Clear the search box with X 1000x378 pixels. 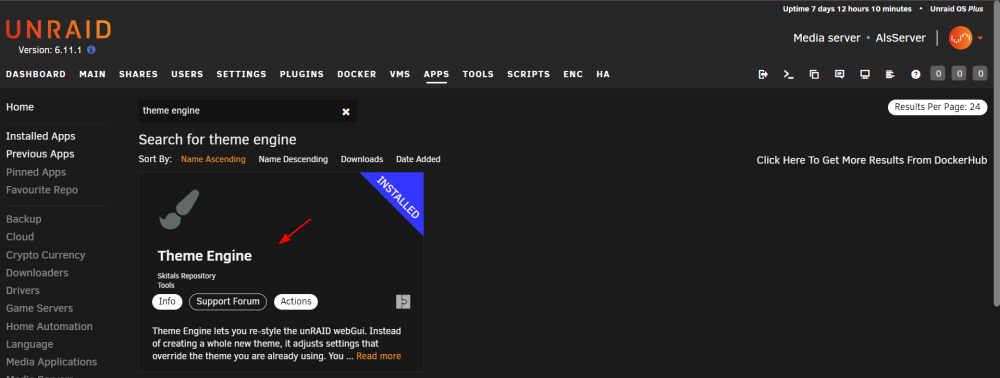(x=346, y=112)
